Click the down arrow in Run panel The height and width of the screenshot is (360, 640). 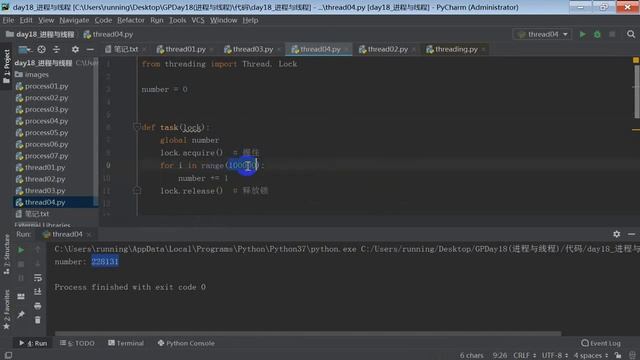[38, 264]
